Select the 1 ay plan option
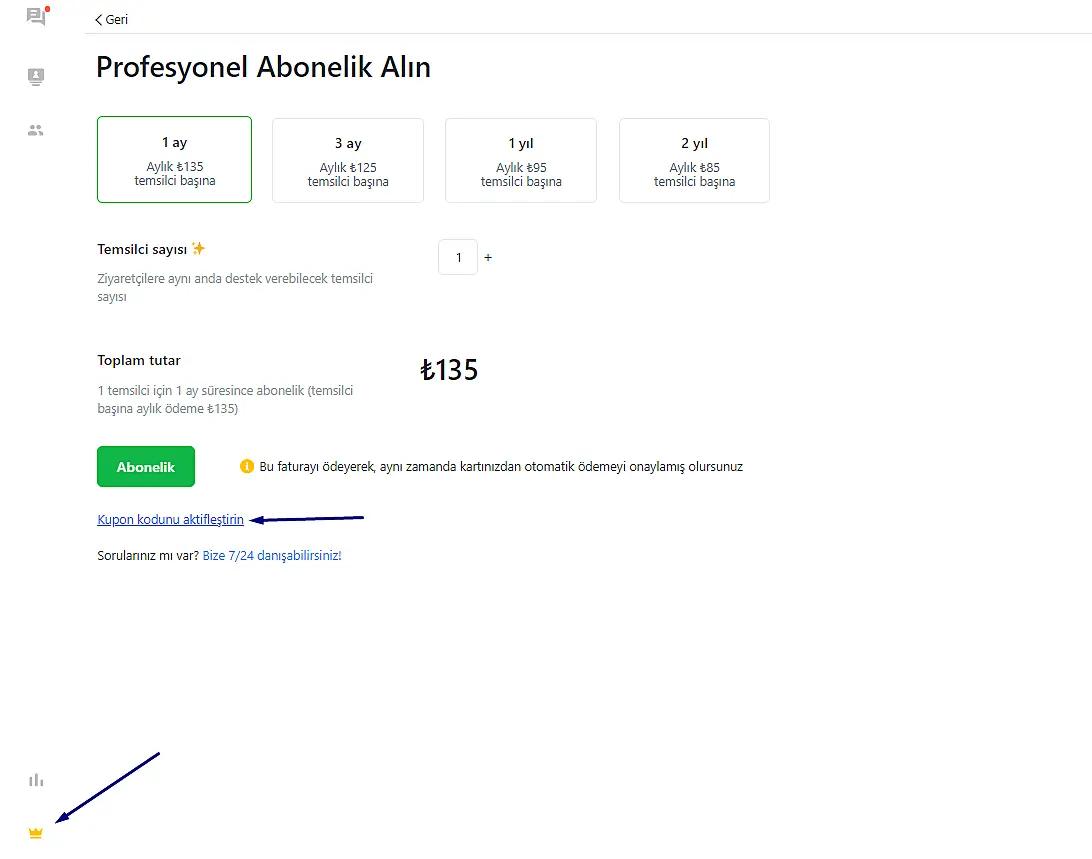The width and height of the screenshot is (1092, 859). pyautogui.click(x=174, y=160)
